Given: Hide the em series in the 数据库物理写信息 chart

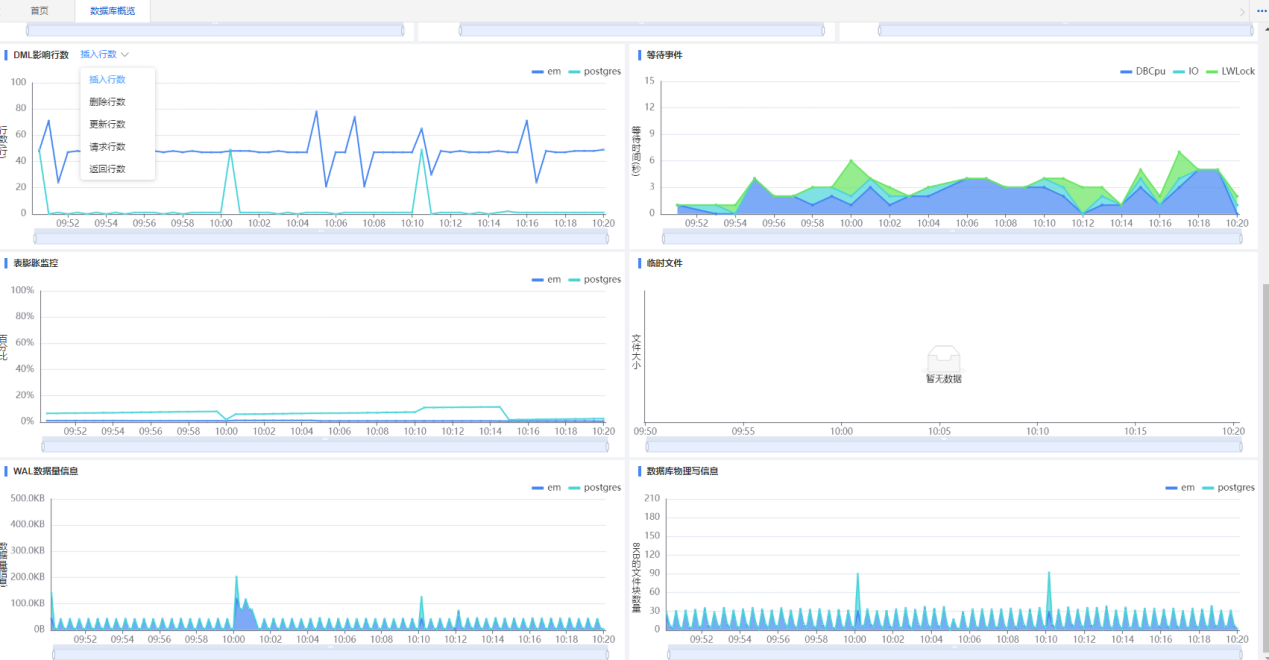Looking at the screenshot, I should (x=1179, y=488).
